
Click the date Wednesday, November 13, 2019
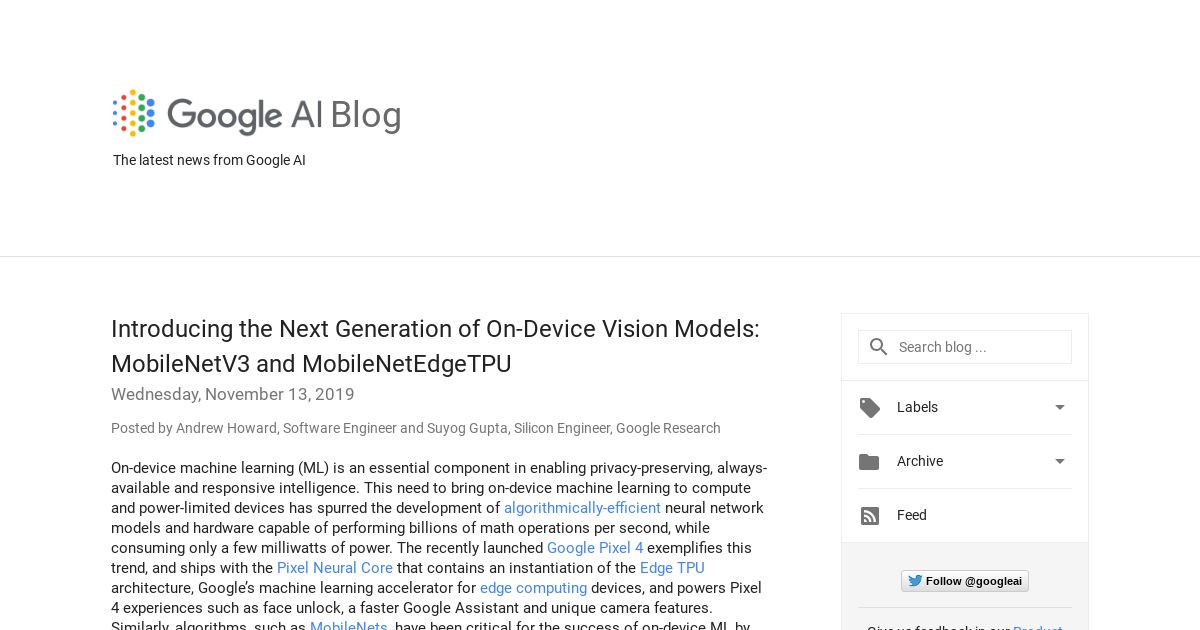click(x=233, y=394)
